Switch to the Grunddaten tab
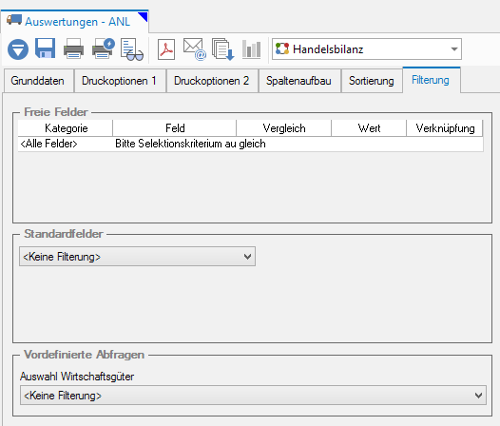500x426 pixels. (x=38, y=80)
